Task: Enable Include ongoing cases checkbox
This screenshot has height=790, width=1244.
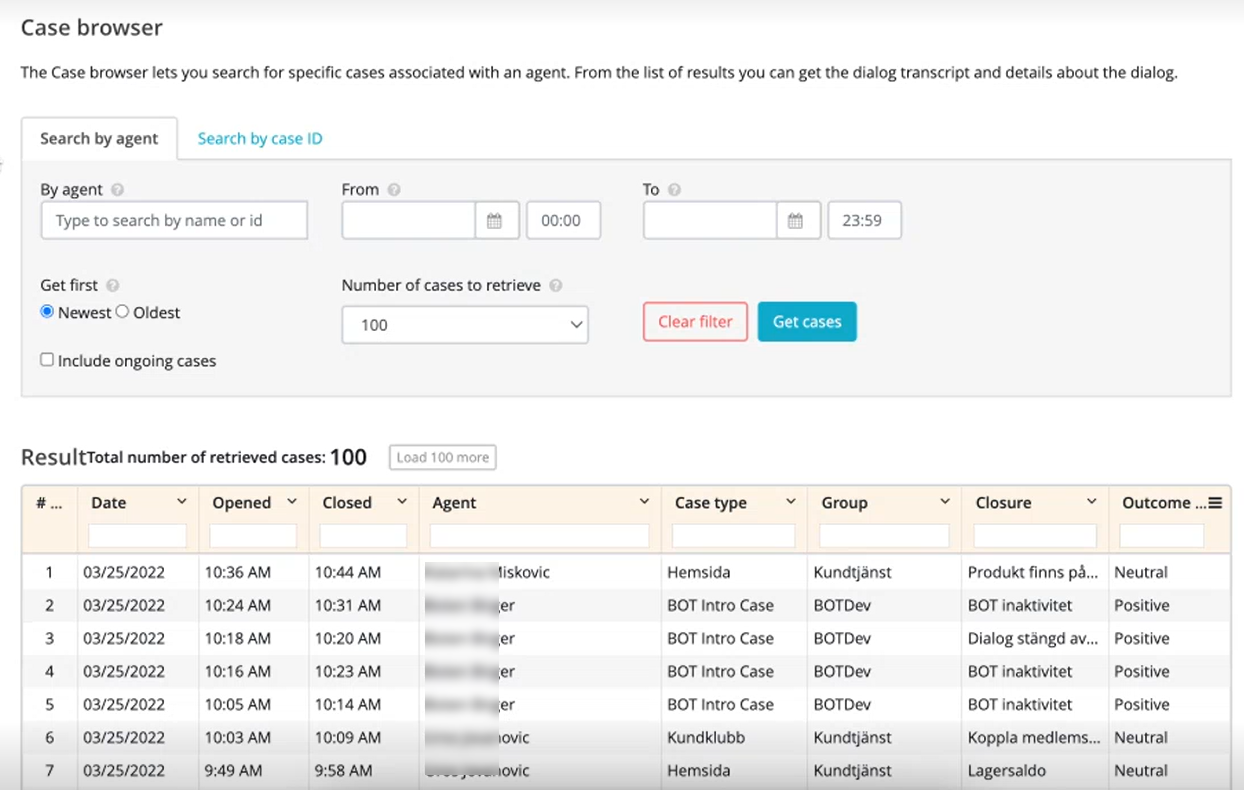Action: pyautogui.click(x=47, y=360)
